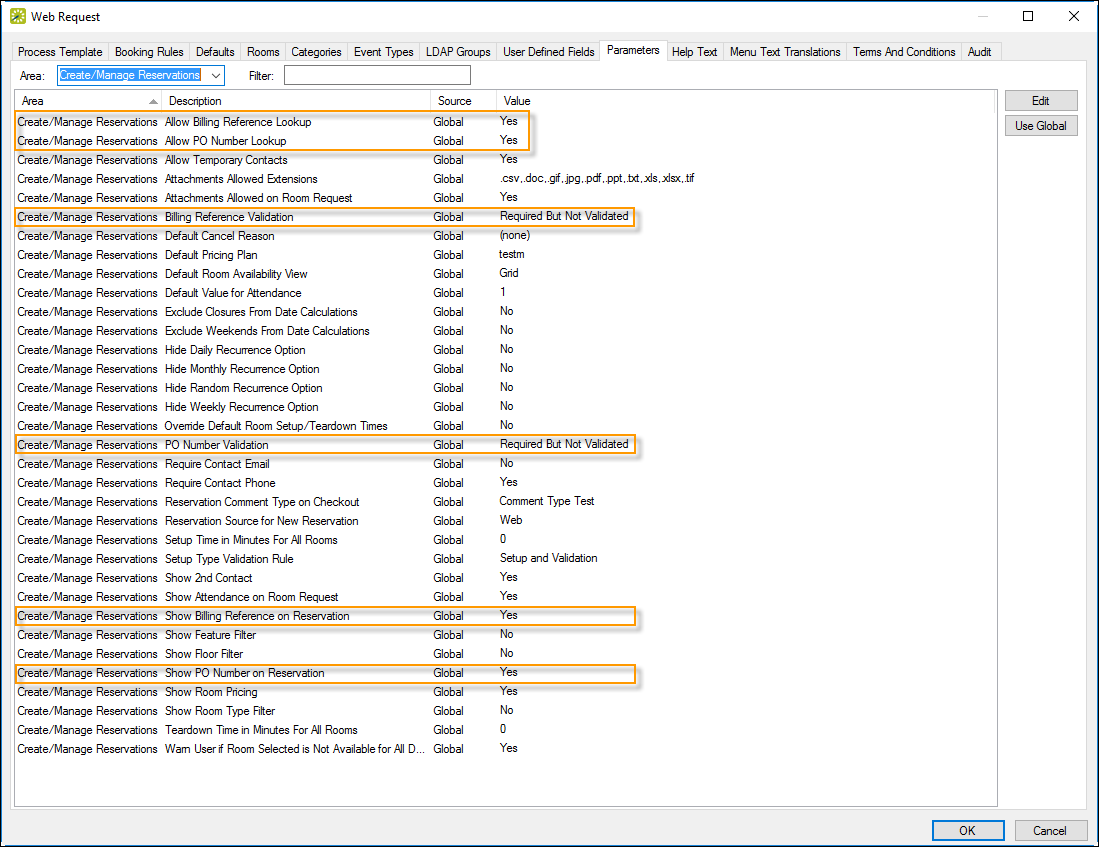
Task: Maximize the Web Request window
Action: tap(1028, 16)
